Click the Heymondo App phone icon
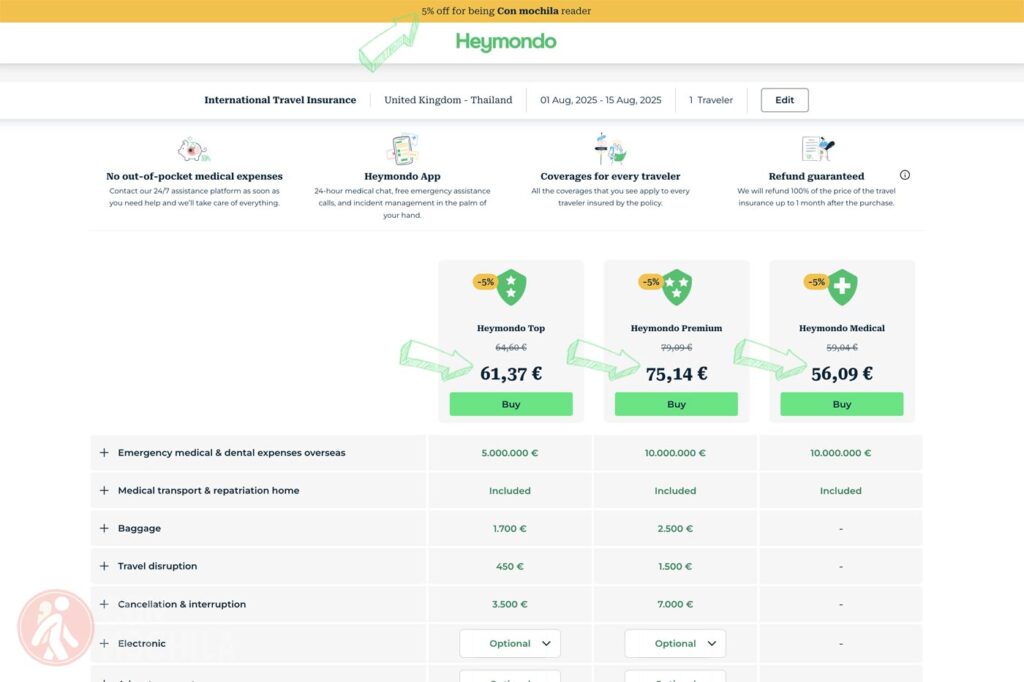The height and width of the screenshot is (682, 1024). coord(402,150)
